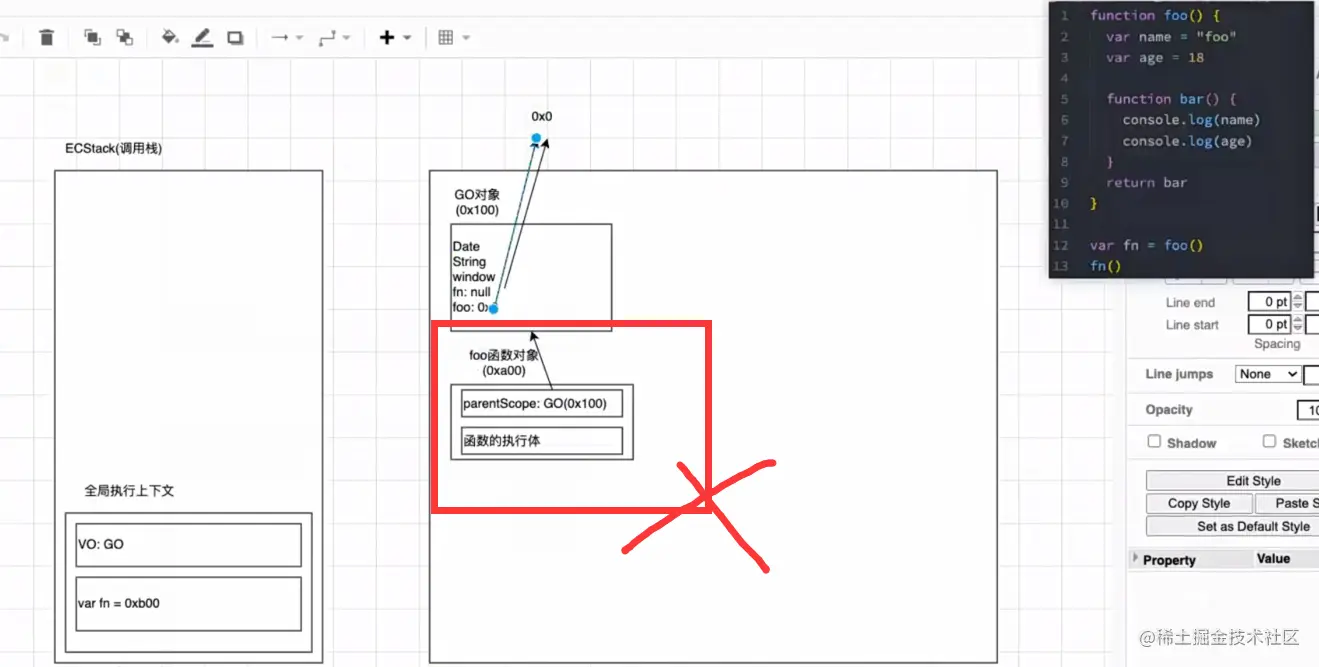
Task: Click the Waypoints connector style icon
Action: pos(326,38)
